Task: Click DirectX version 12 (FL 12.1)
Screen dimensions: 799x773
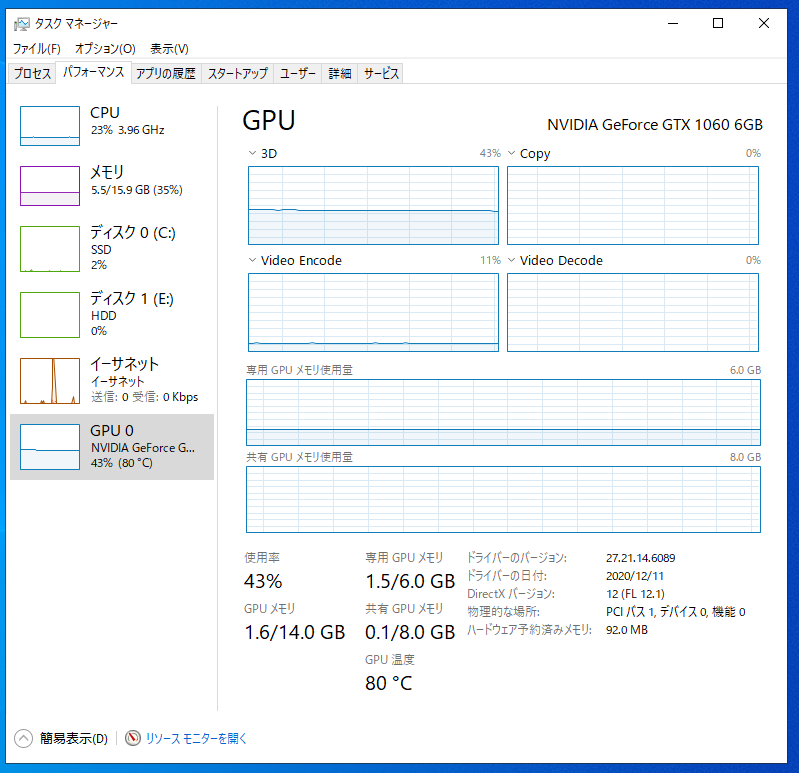Action: (635, 594)
